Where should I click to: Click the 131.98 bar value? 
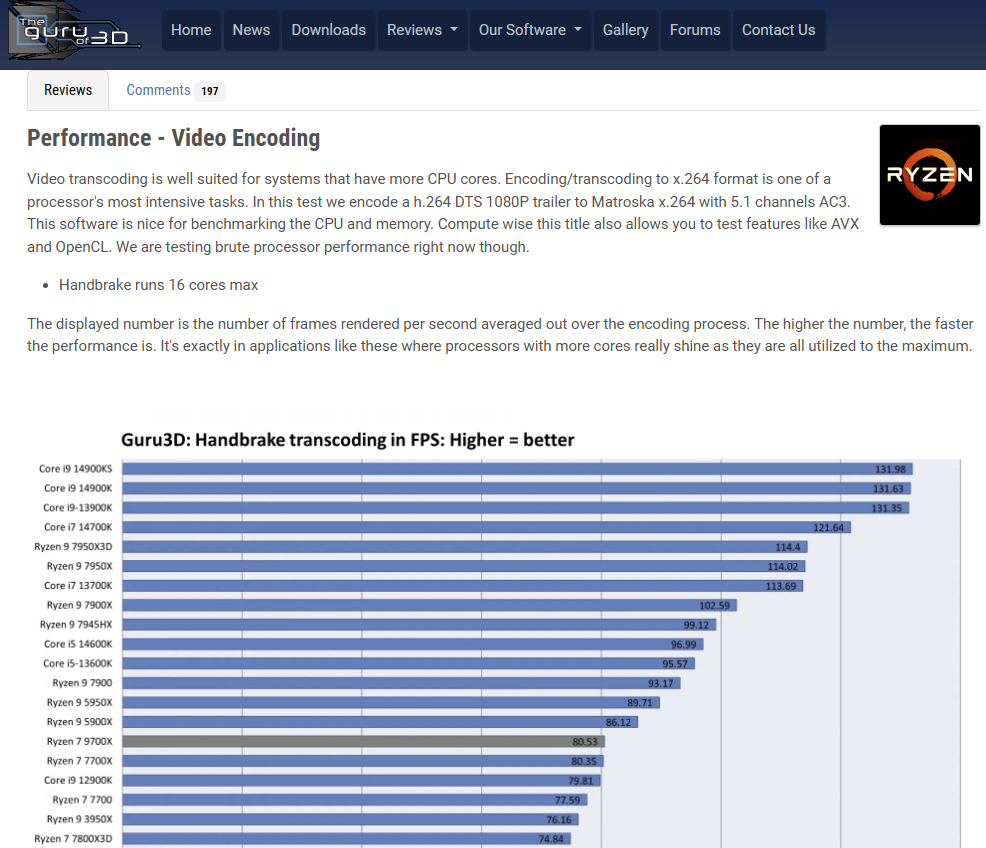point(890,470)
